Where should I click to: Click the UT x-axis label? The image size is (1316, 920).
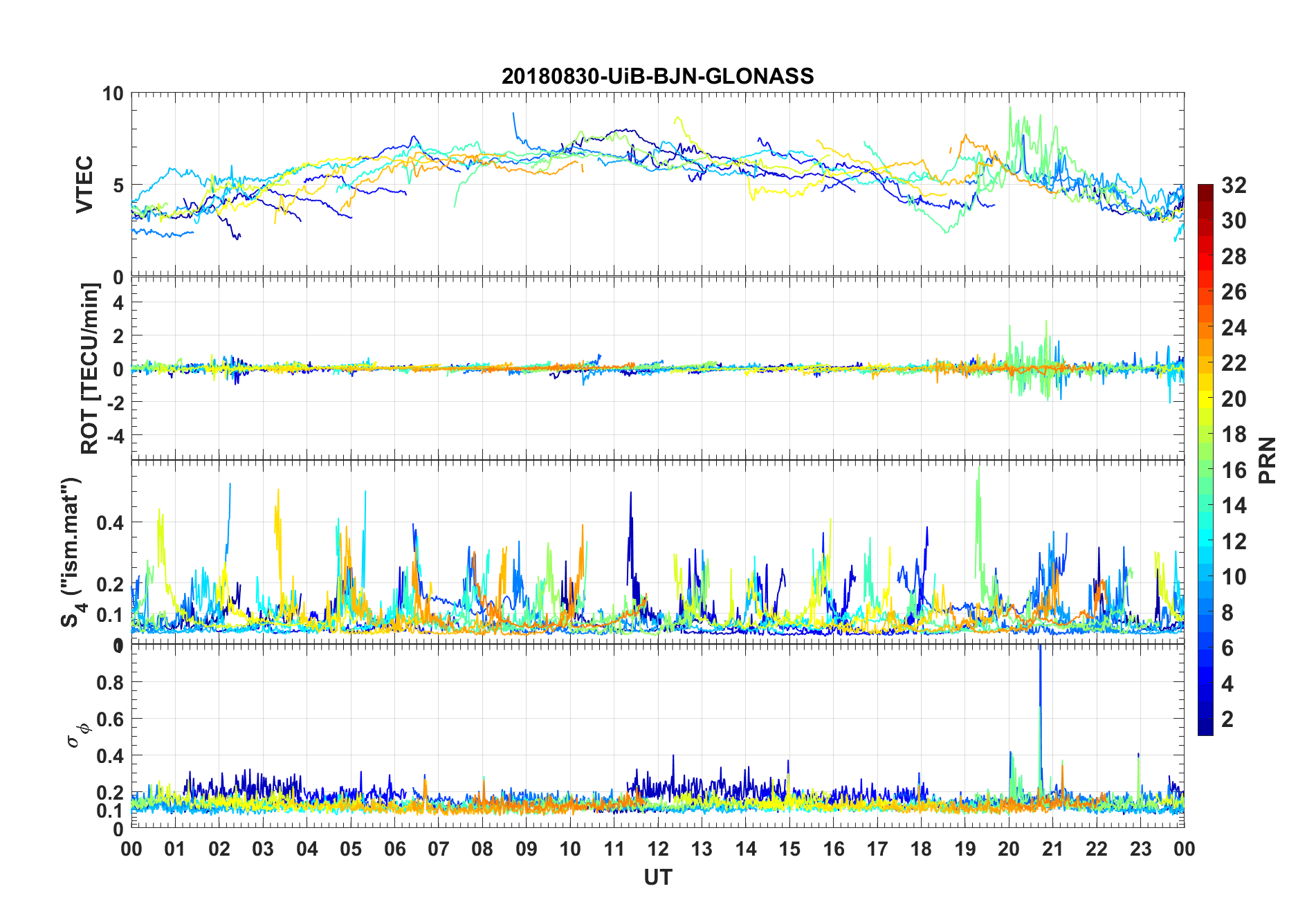[657, 877]
